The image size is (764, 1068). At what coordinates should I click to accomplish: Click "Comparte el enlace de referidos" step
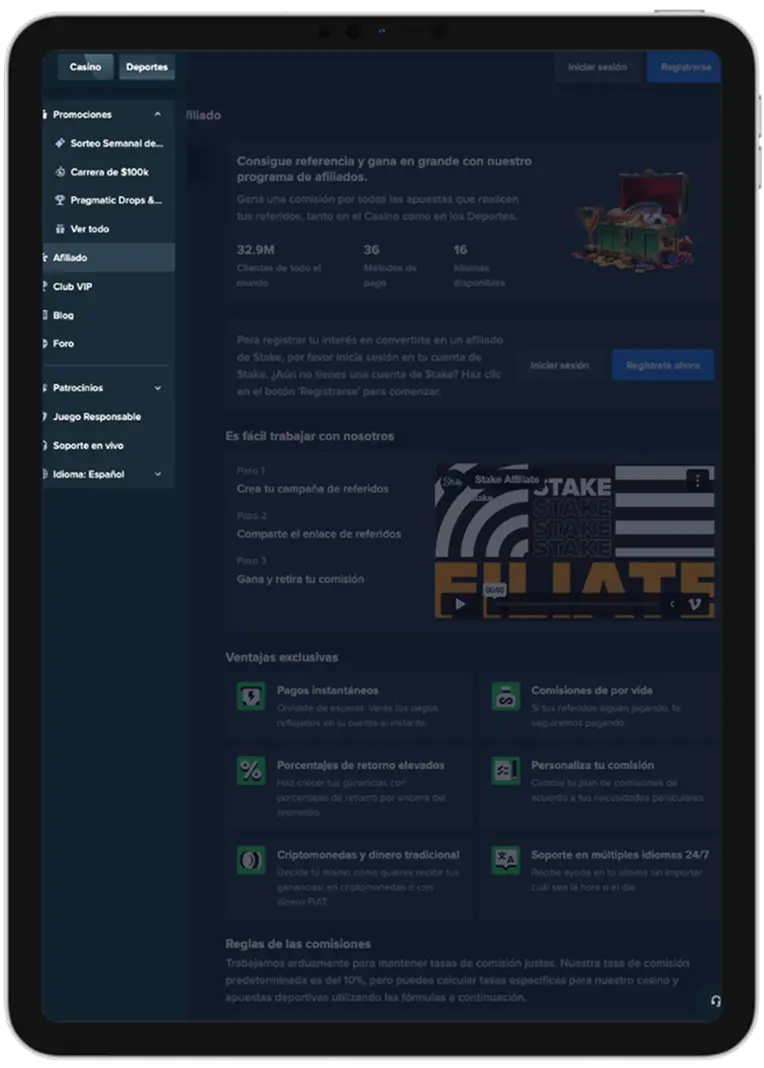[x=319, y=533]
